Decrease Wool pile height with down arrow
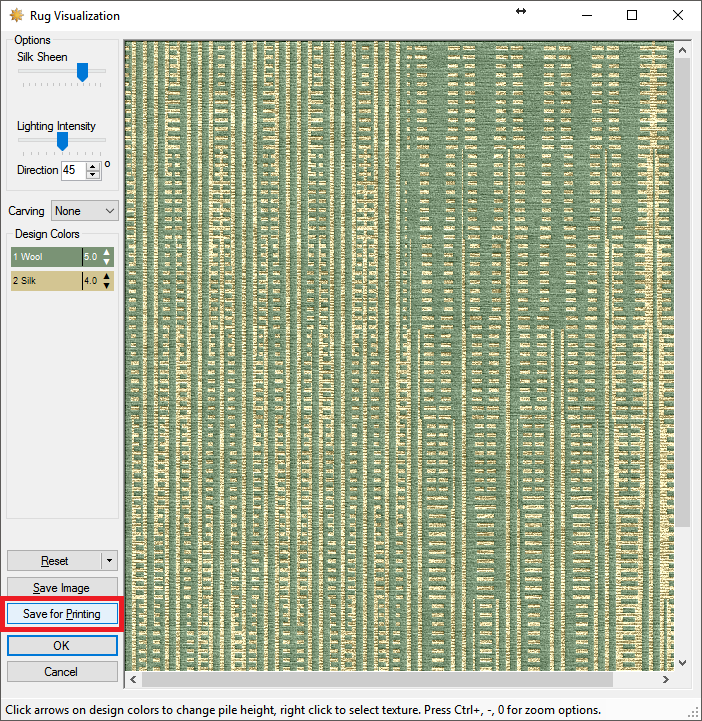 tap(107, 262)
